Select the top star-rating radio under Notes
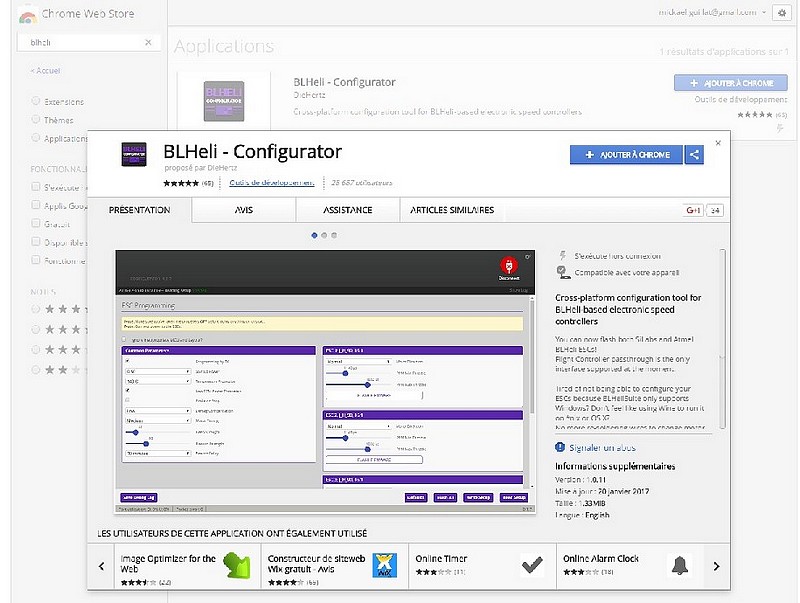Viewport: 800px width, 603px height. pos(36,309)
